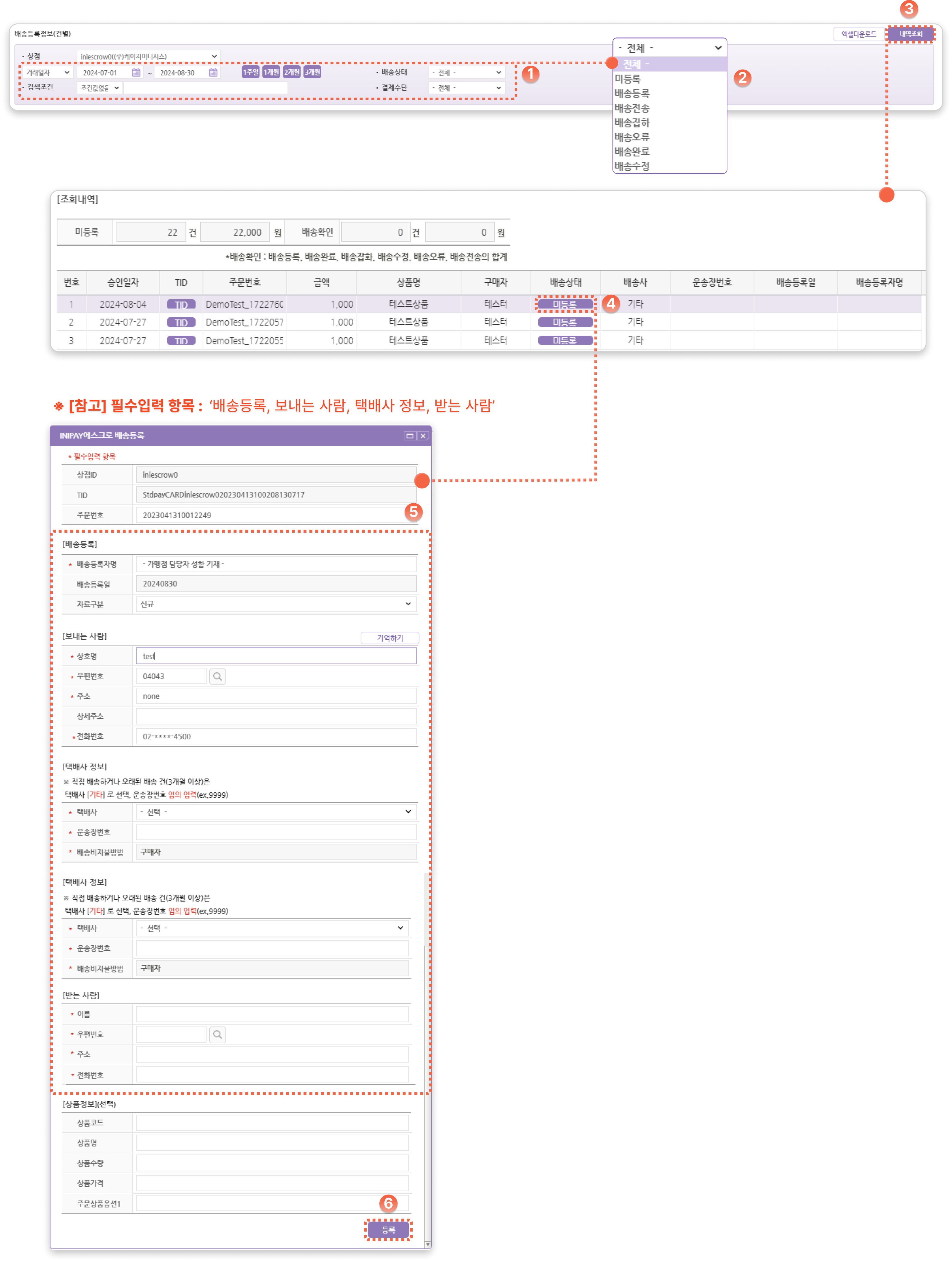Select the 1개월 date range shortcut

(x=271, y=72)
